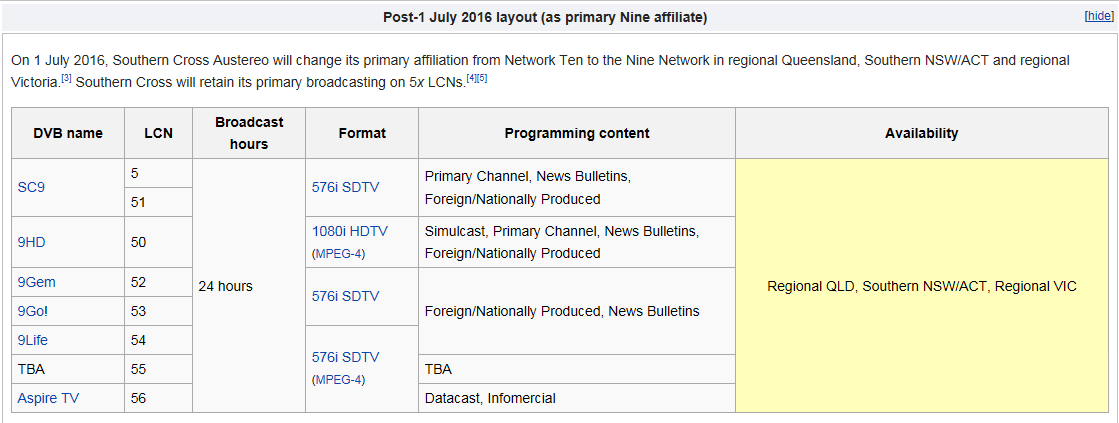1119x423 pixels.
Task: Open MPEG-4 link under bottom 576i SDTV
Action: [339, 379]
